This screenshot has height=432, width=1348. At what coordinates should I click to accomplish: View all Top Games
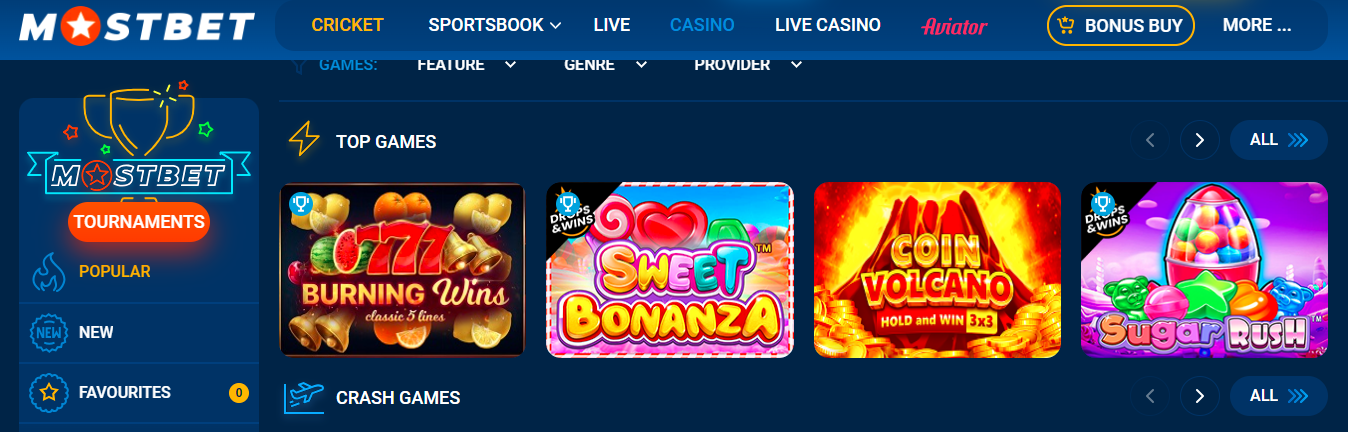click(x=1278, y=140)
